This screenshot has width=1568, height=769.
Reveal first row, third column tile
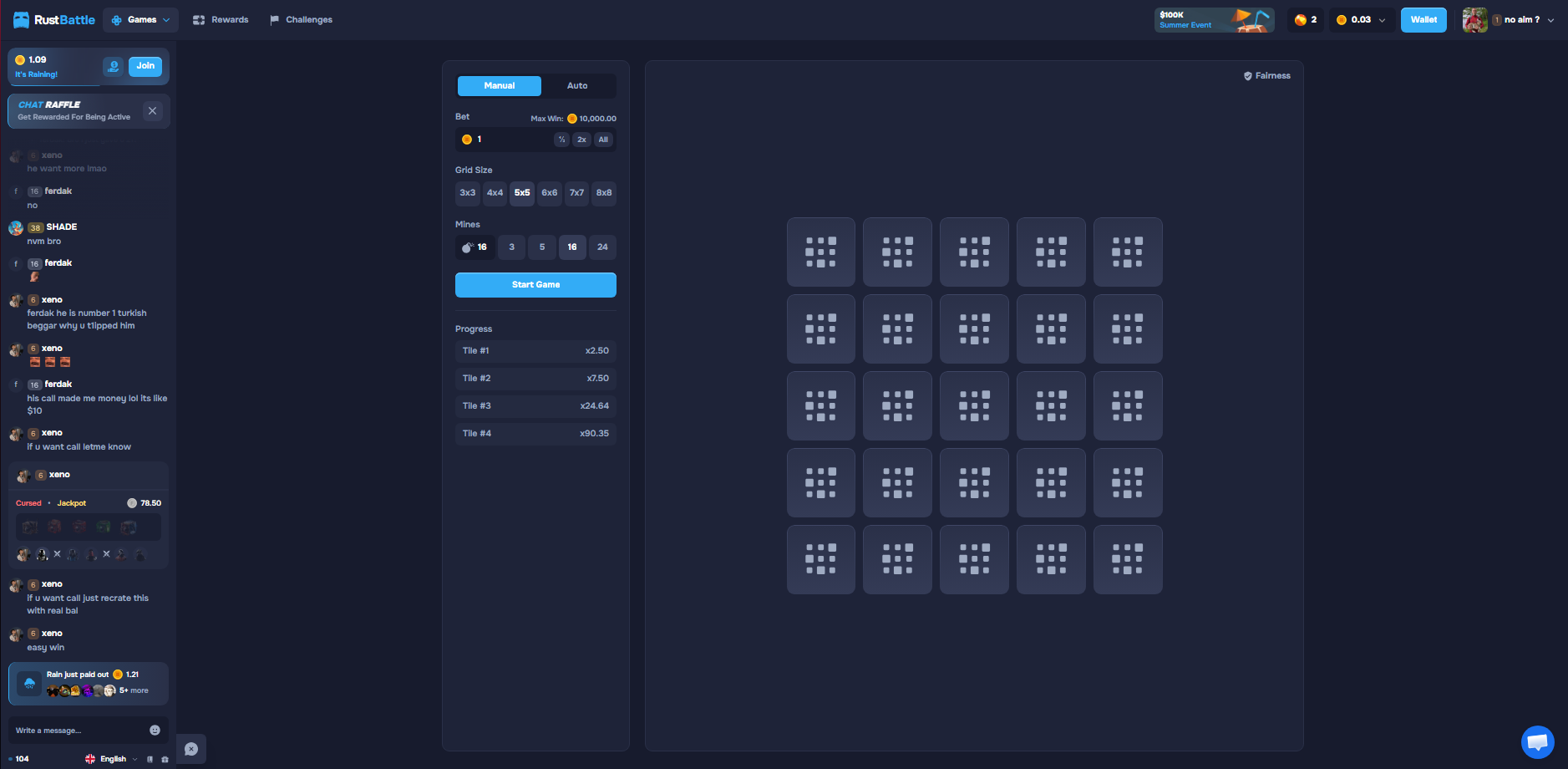pos(974,252)
